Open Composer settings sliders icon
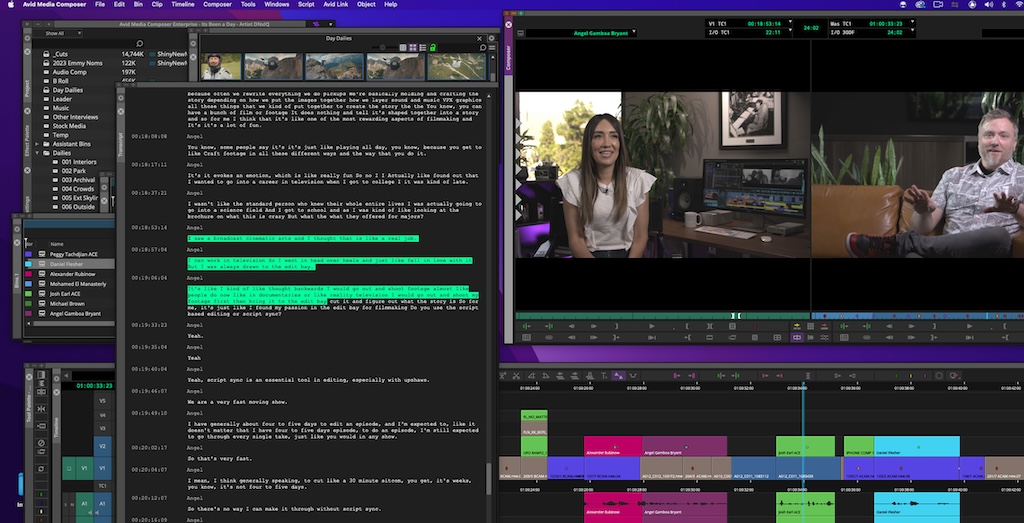Image resolution: width=1024 pixels, height=523 pixels. pyautogui.click(x=825, y=338)
